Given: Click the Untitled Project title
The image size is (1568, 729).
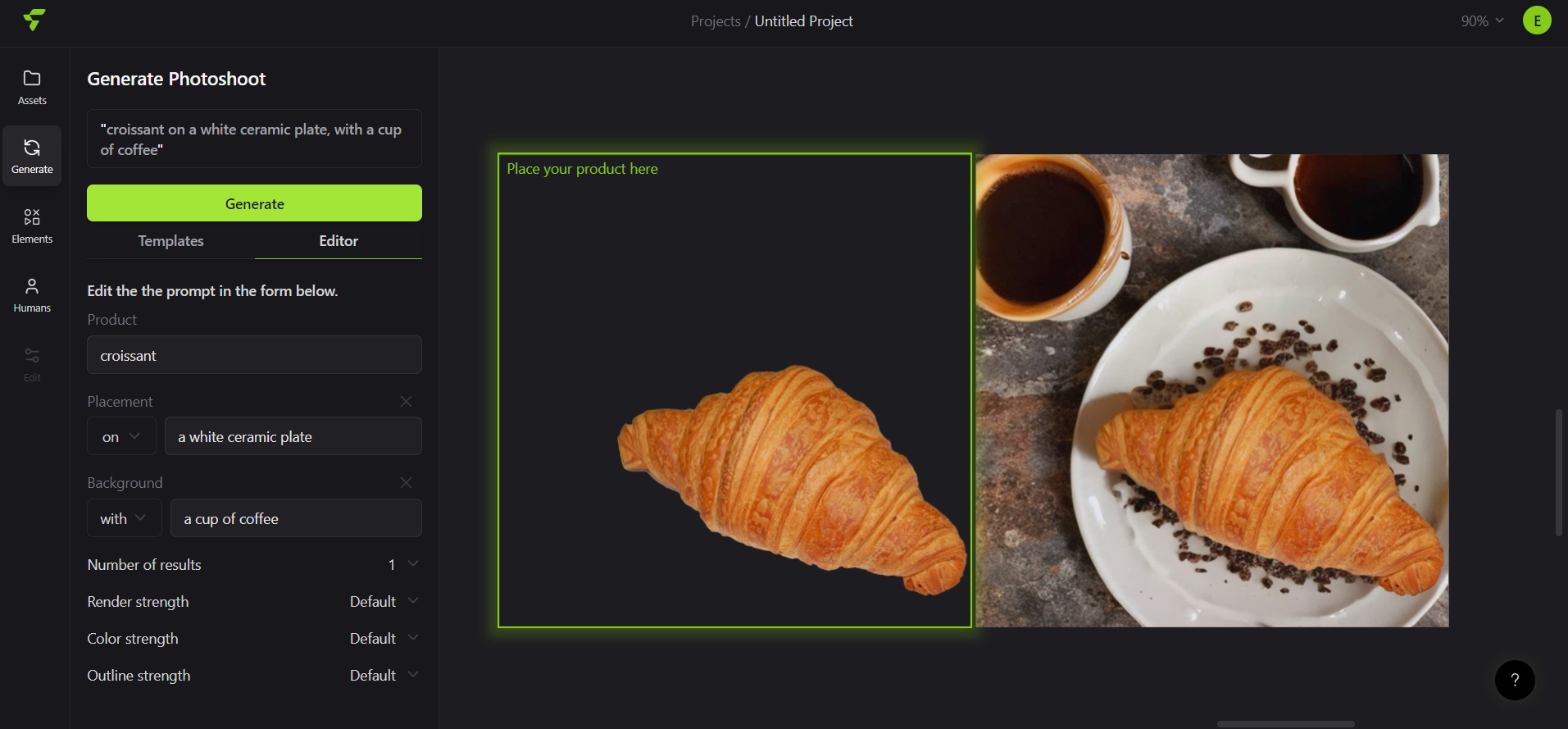Looking at the screenshot, I should click(x=803, y=21).
